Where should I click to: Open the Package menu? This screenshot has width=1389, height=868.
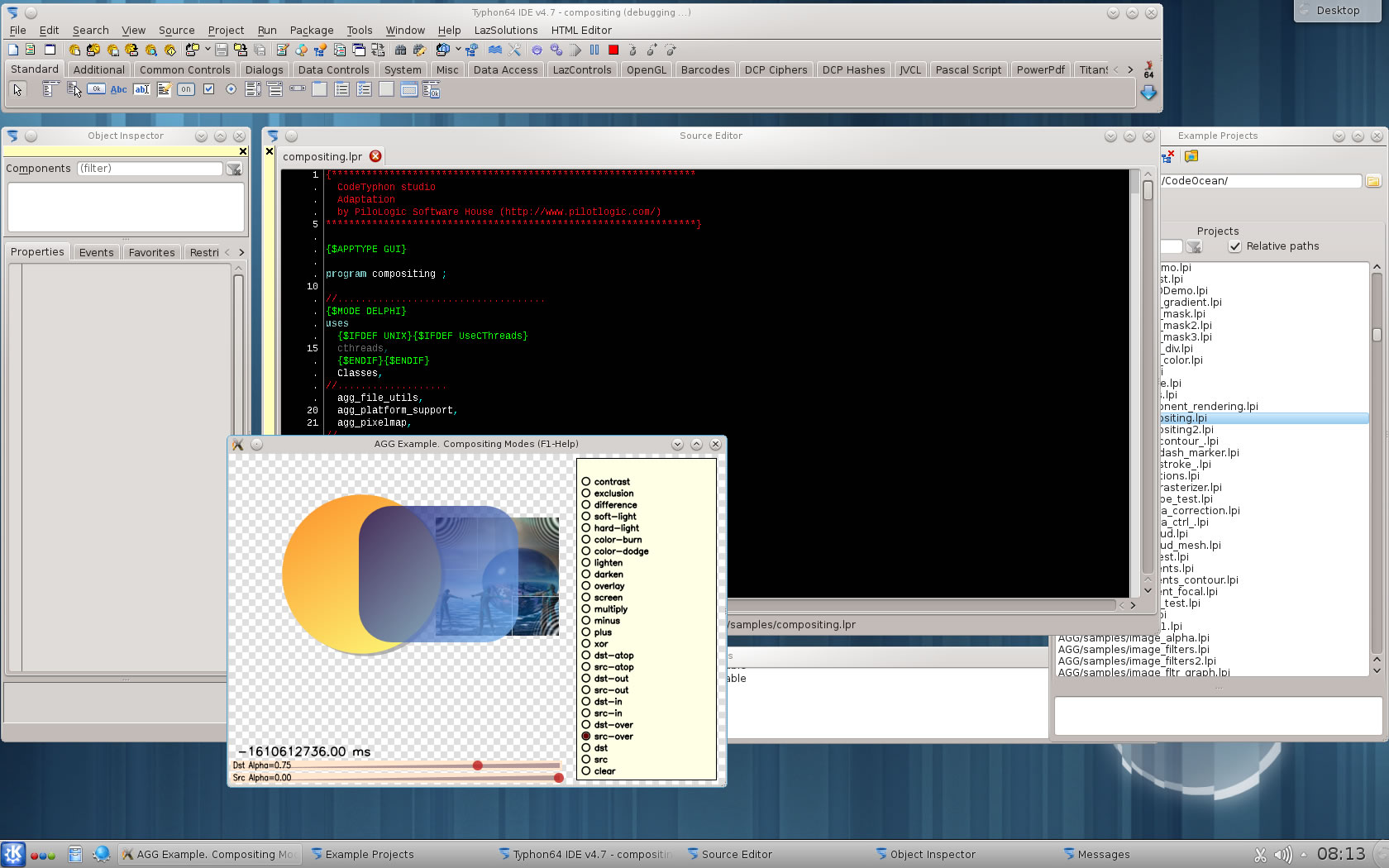[x=312, y=31]
